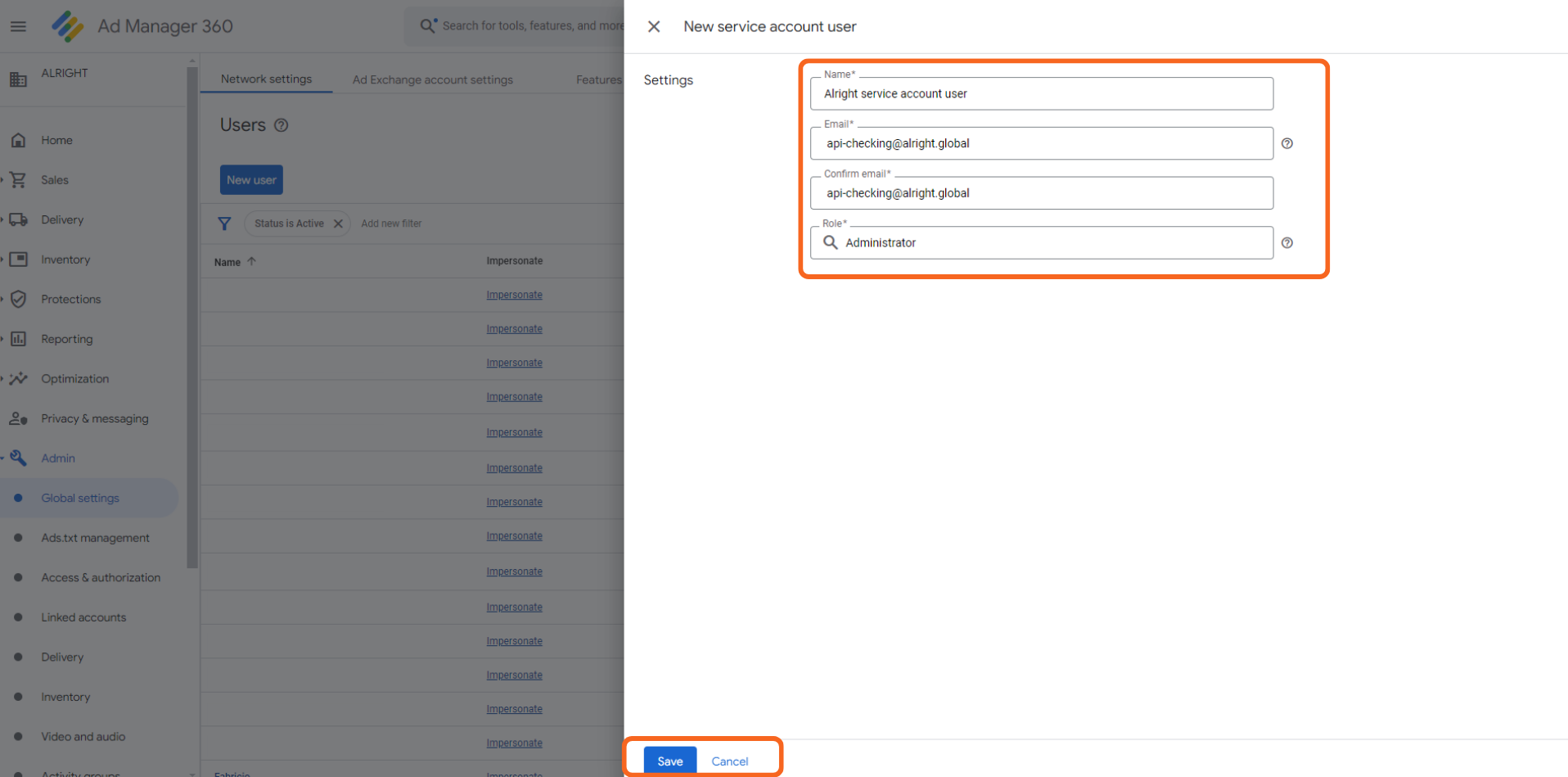Open the hamburger main menu
The height and width of the screenshot is (777, 1568).
click(18, 26)
